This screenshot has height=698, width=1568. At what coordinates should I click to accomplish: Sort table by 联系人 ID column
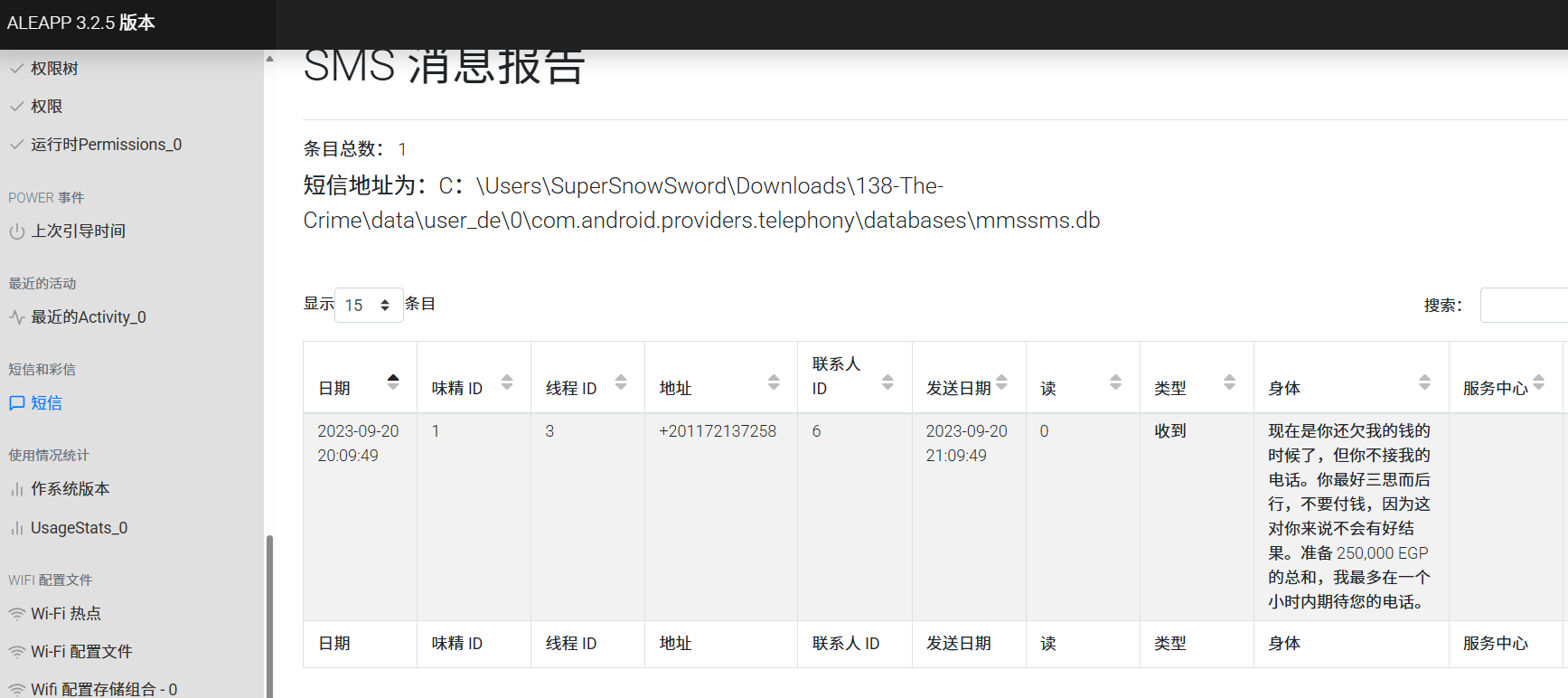coord(855,378)
